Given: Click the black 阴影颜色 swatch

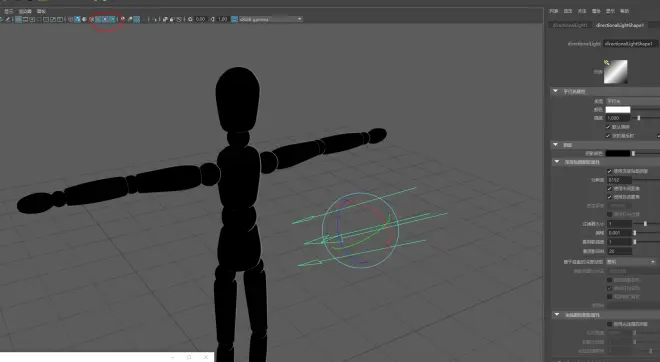Looking at the screenshot, I should pyautogui.click(x=618, y=154).
